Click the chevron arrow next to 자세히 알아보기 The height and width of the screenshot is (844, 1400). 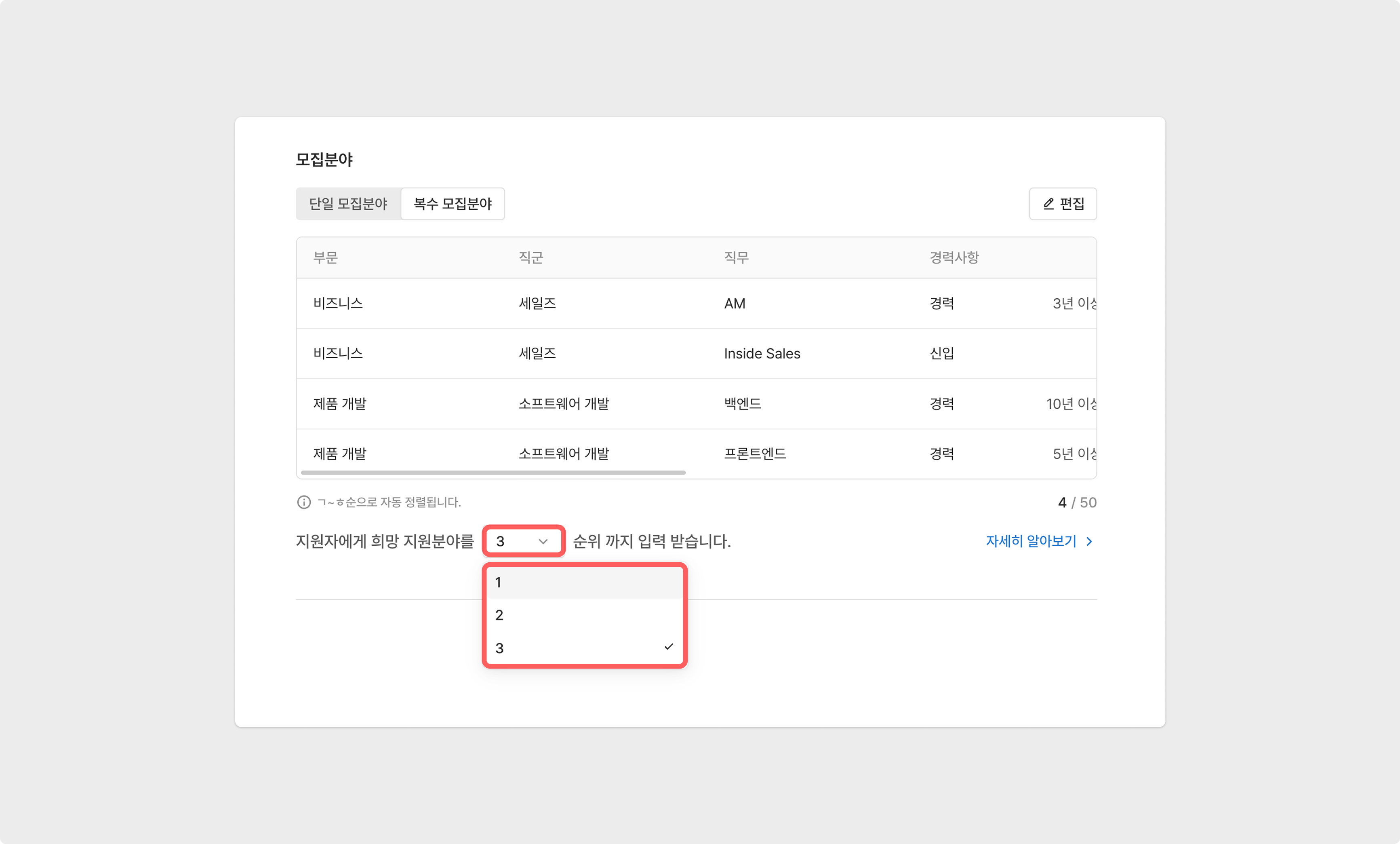[1089, 542]
